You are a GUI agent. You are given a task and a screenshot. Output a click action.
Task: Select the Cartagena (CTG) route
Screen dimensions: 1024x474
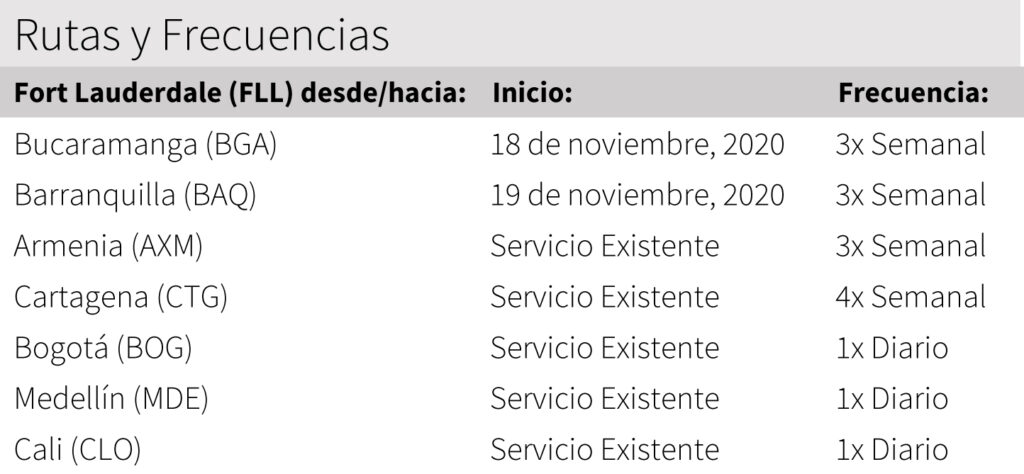pyautogui.click(x=121, y=296)
